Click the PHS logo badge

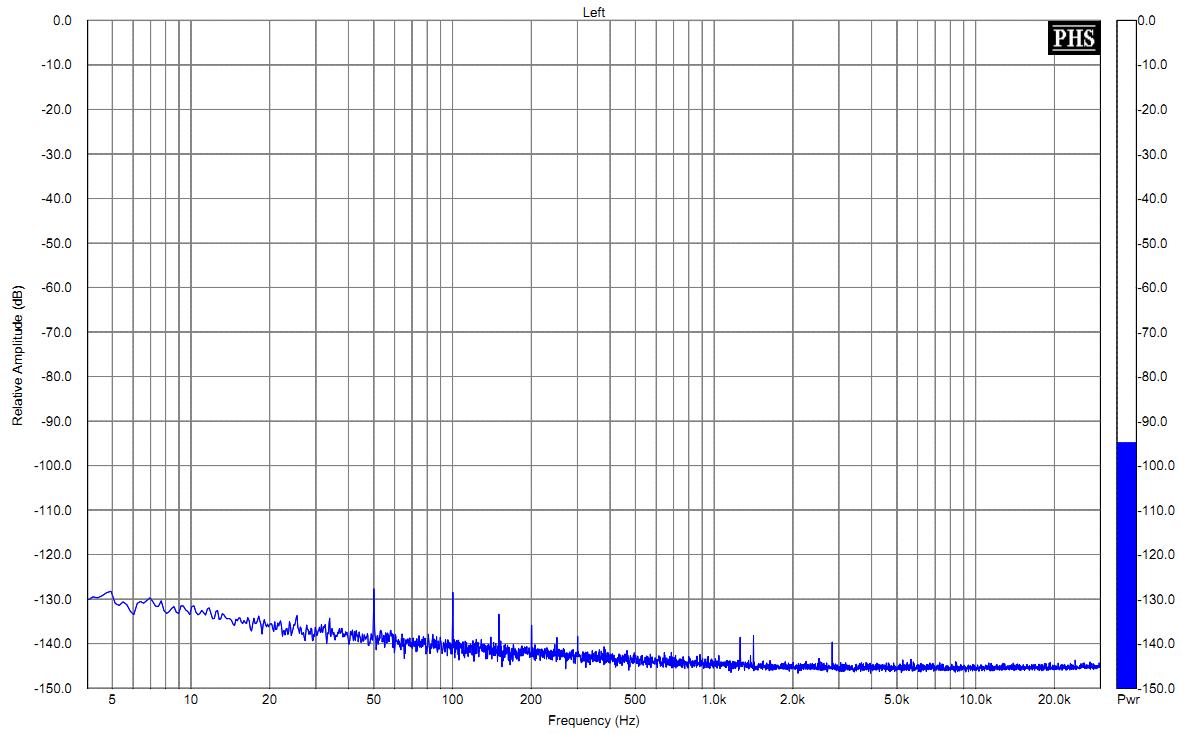point(1074,38)
